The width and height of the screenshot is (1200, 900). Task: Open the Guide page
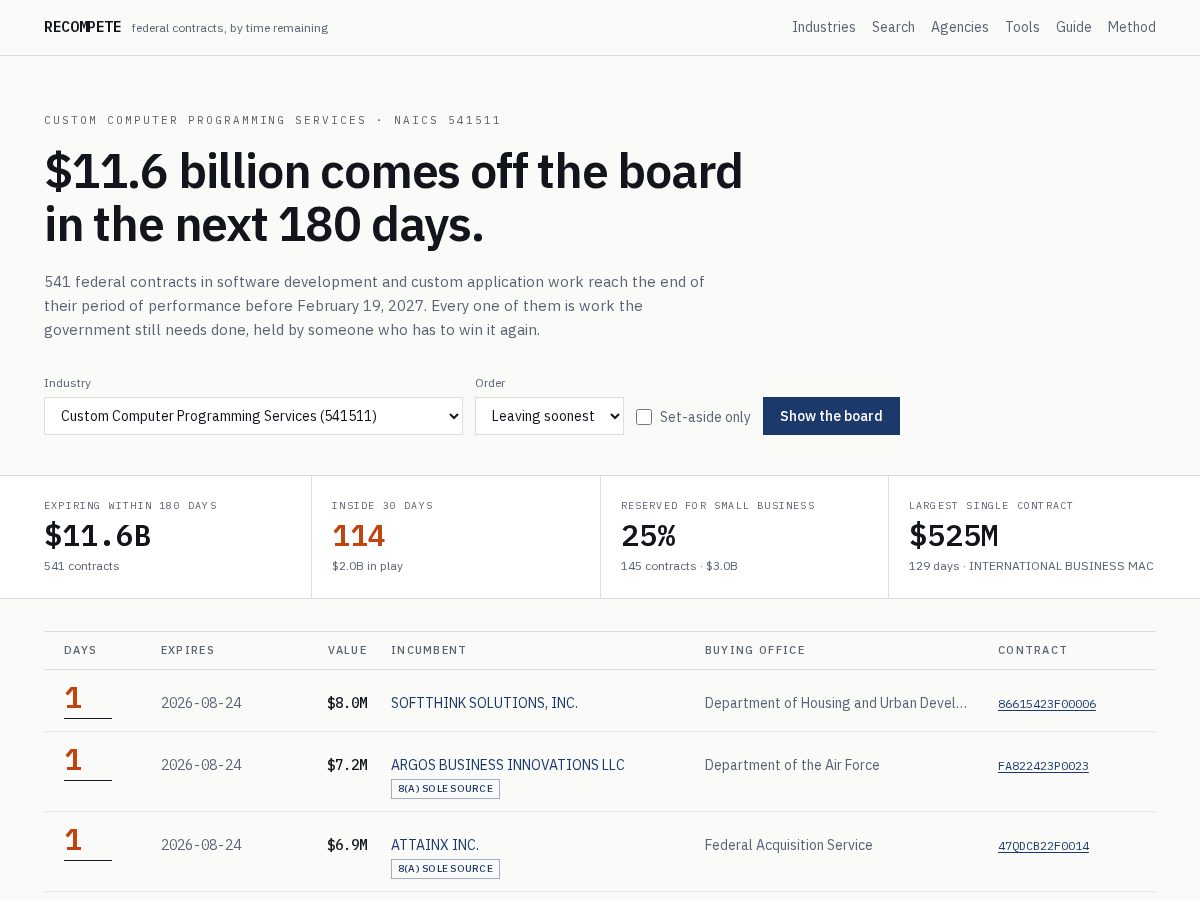[1074, 27]
